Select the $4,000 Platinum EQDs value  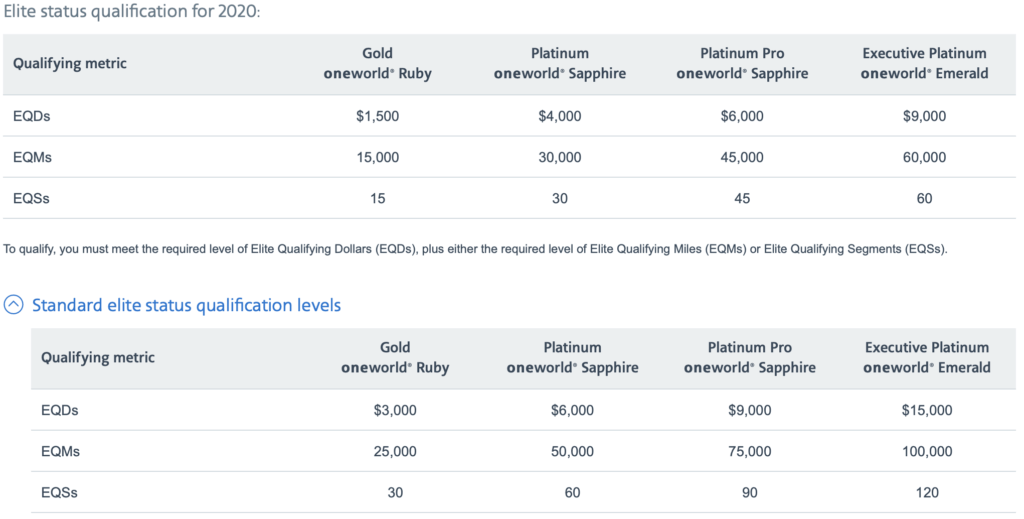click(560, 116)
